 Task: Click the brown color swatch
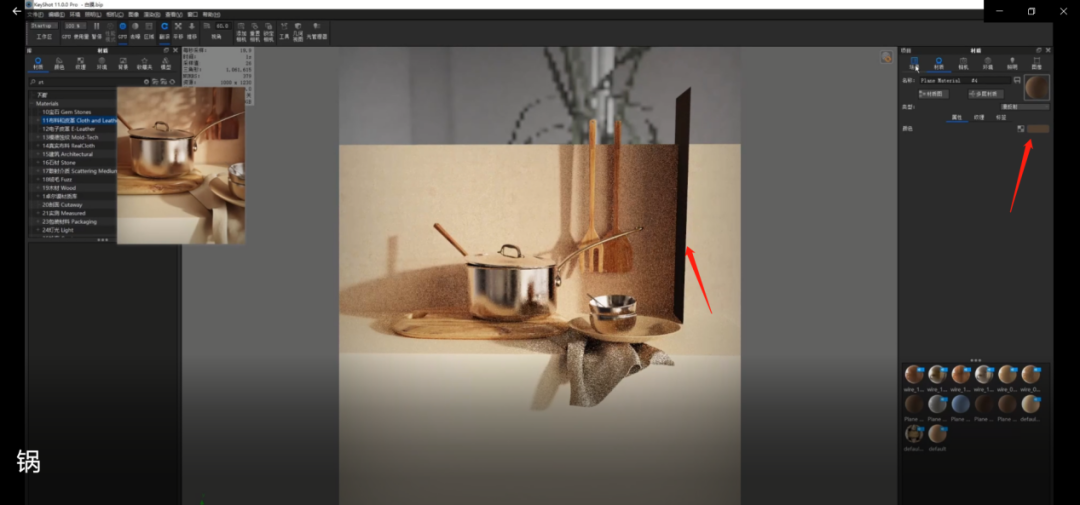[x=1038, y=129]
